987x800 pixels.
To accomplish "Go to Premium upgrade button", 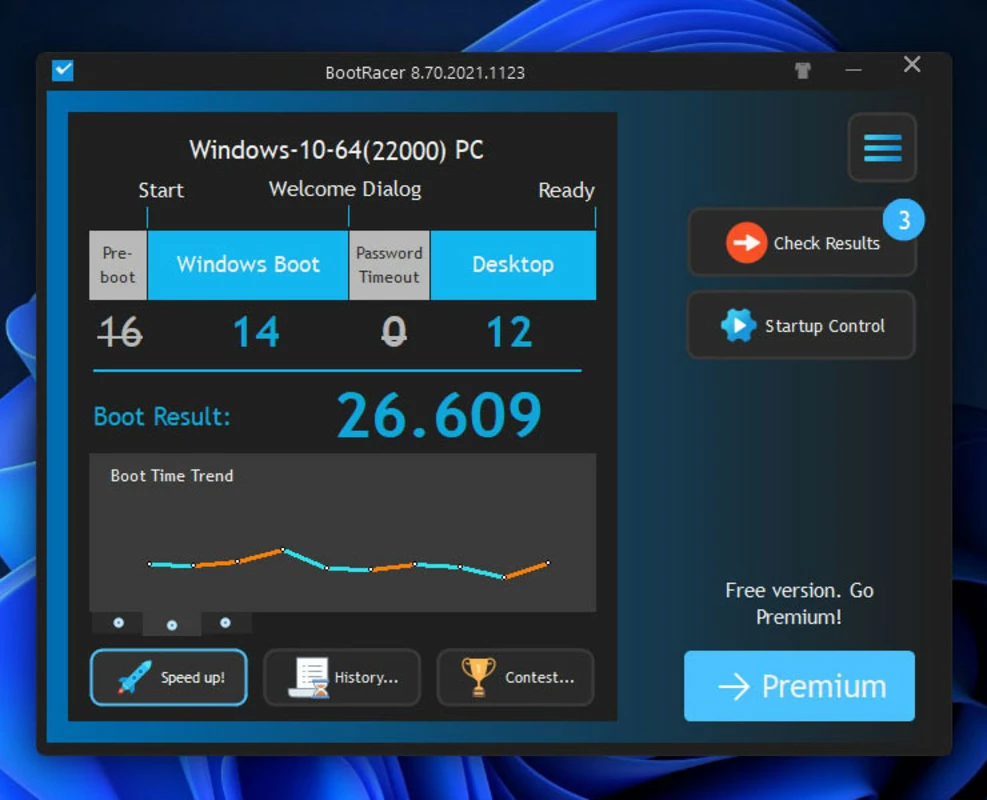I will click(x=799, y=686).
